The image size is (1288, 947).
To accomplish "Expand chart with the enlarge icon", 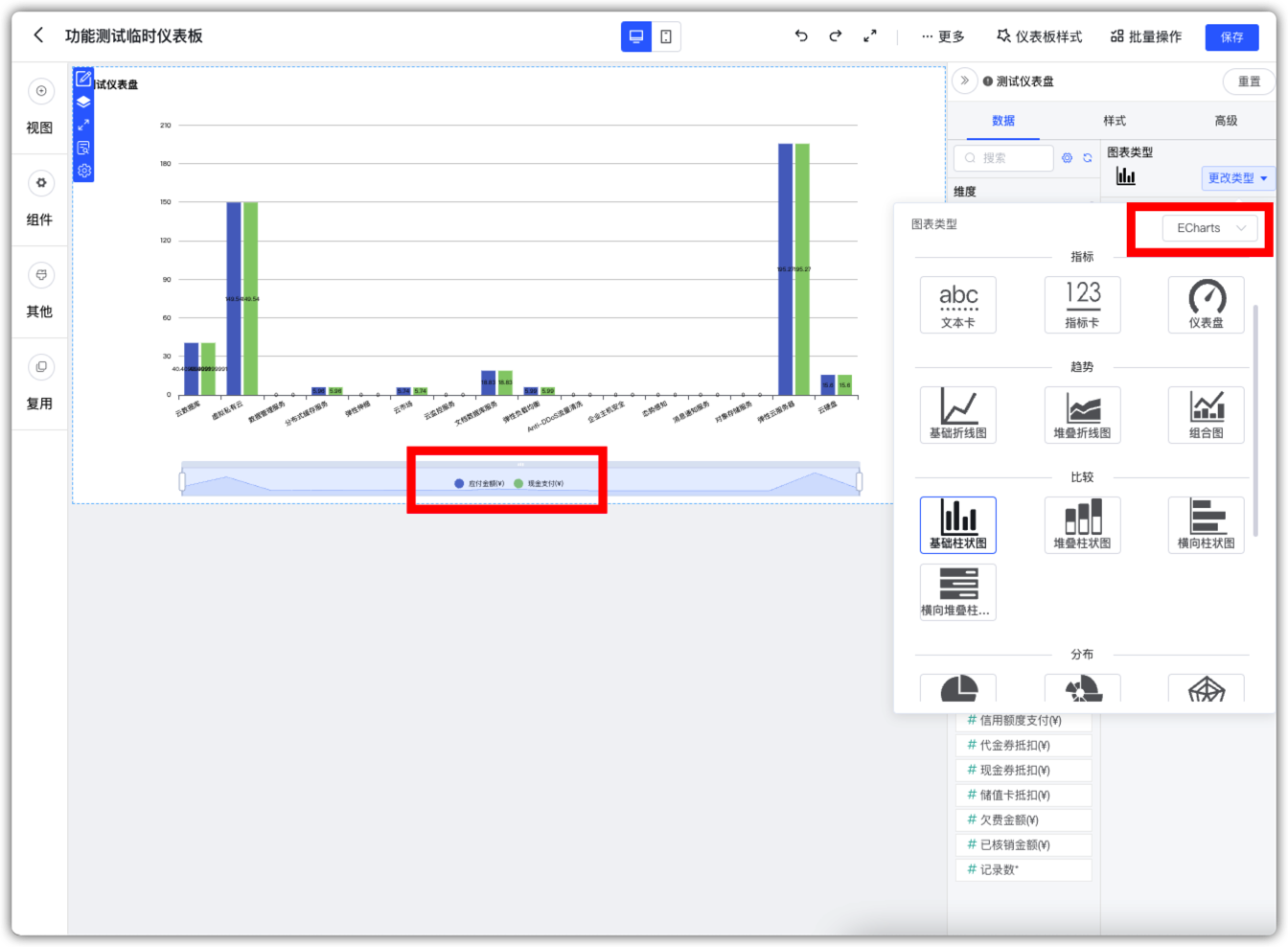I will pyautogui.click(x=84, y=125).
